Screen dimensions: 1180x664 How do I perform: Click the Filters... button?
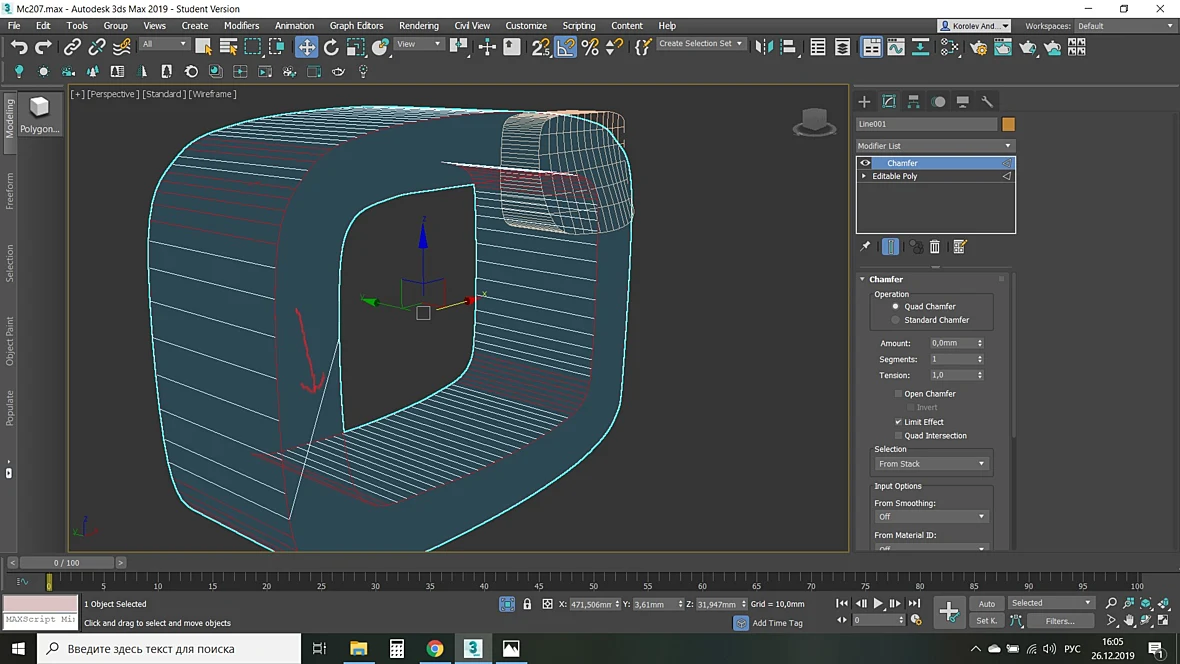[x=1060, y=621]
